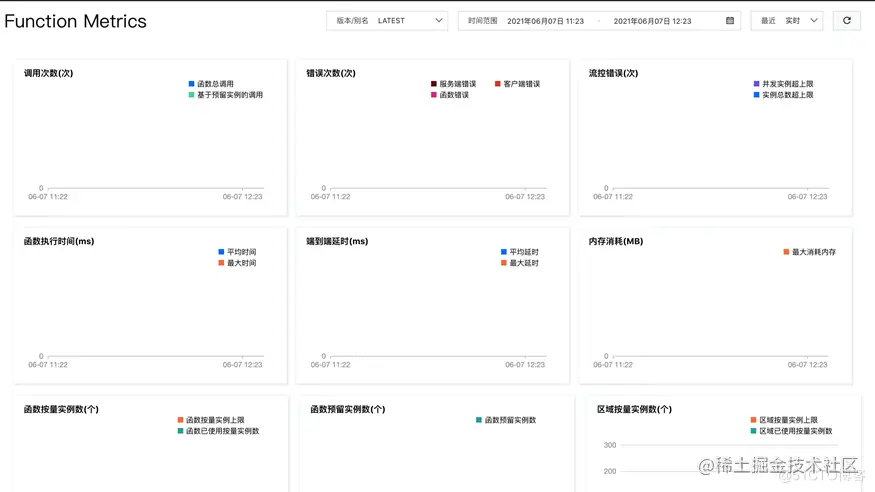
Task: Toggle 函数按量实例上限 legend item
Action: 211,420
